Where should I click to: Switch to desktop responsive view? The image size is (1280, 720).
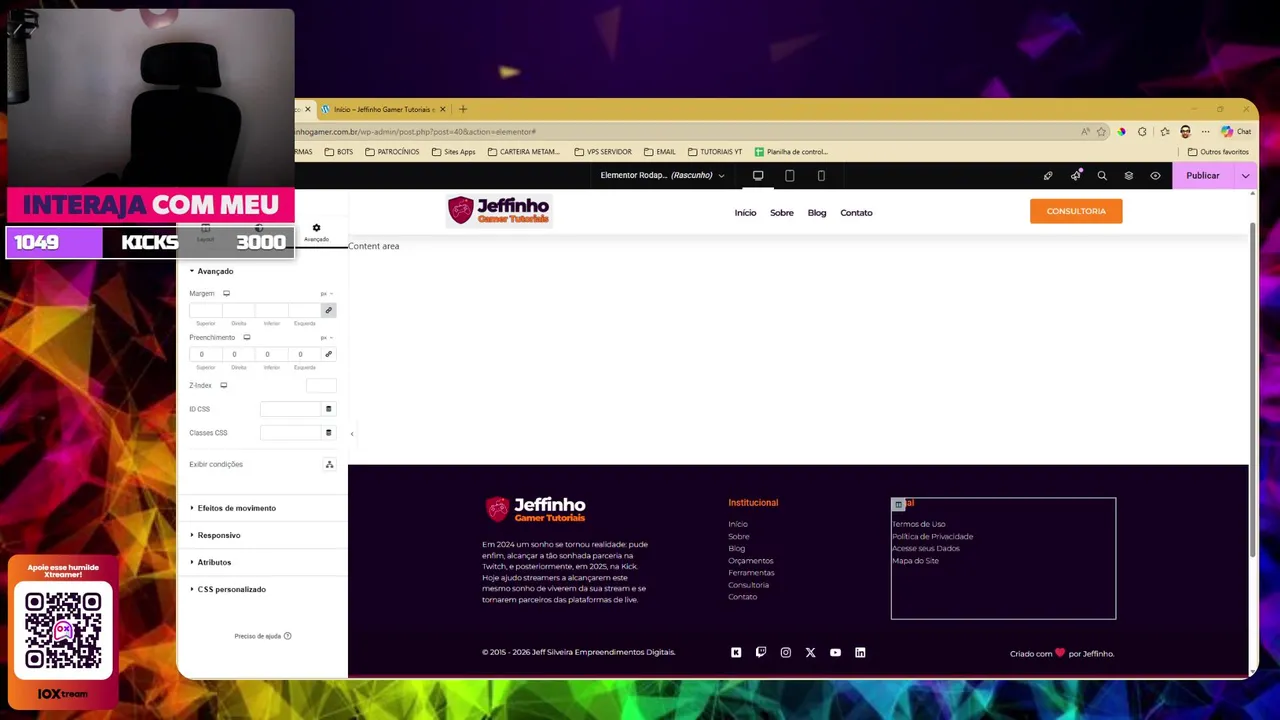(x=758, y=176)
